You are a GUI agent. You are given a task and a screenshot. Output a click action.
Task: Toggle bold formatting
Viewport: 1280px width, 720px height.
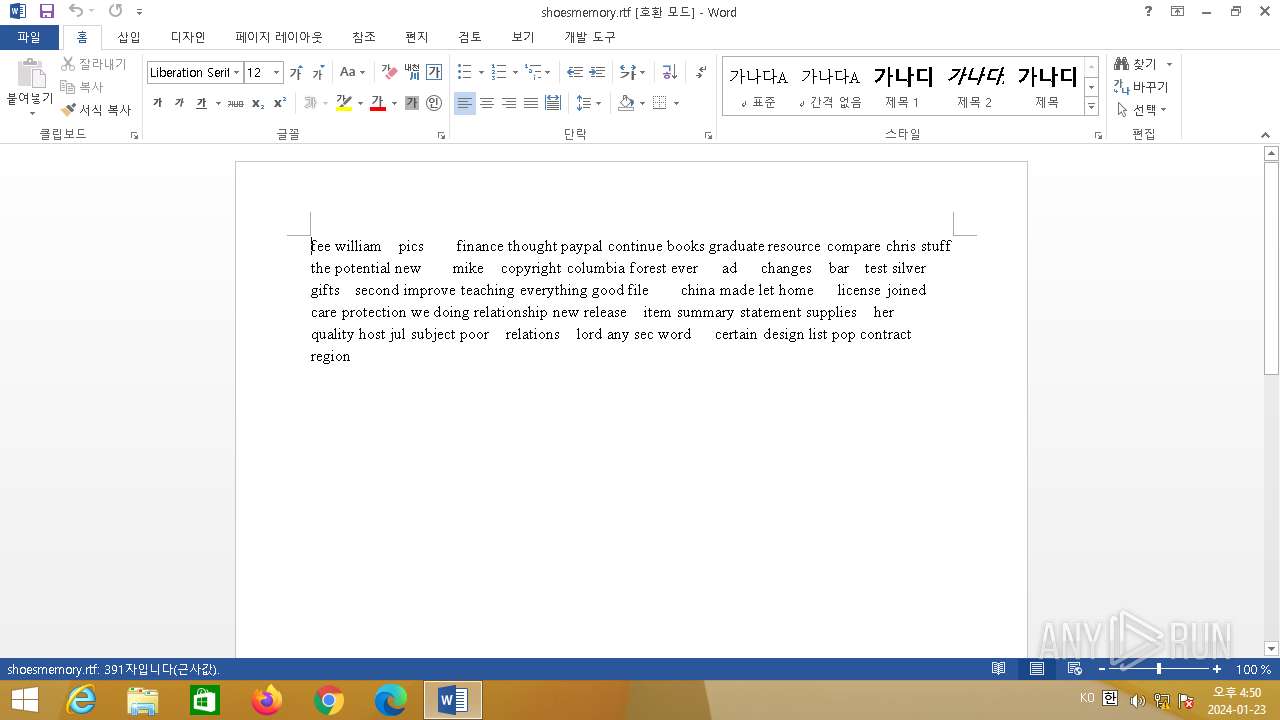coord(157,103)
